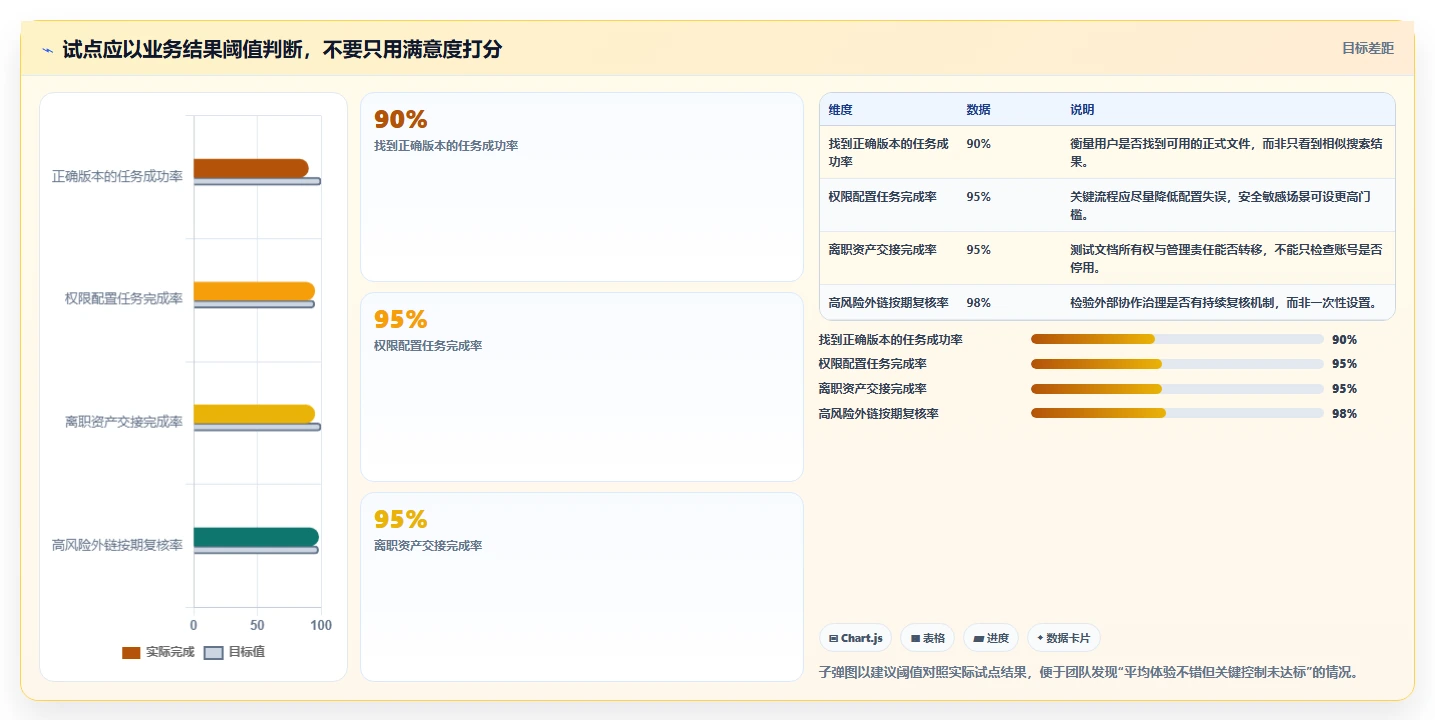The width and height of the screenshot is (1435, 720).
Task: Click the 98% value in the table
Action: [979, 302]
